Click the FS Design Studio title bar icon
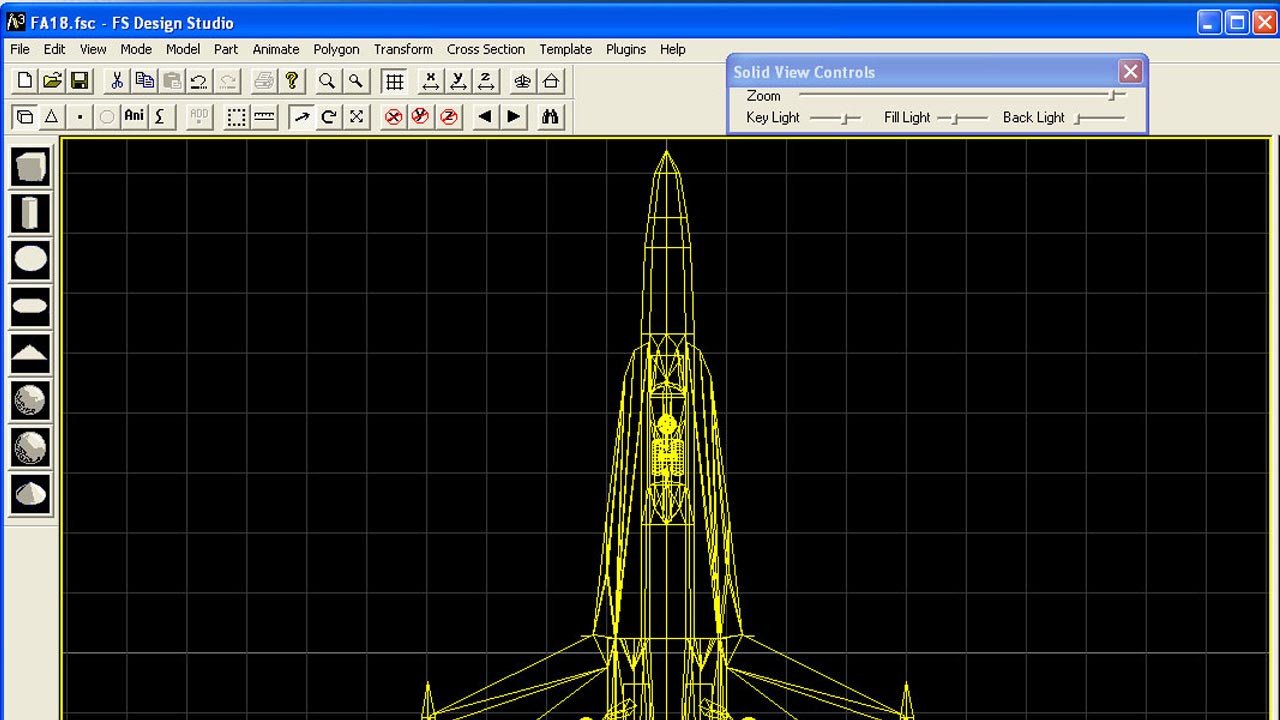The width and height of the screenshot is (1280, 720). [x=15, y=22]
